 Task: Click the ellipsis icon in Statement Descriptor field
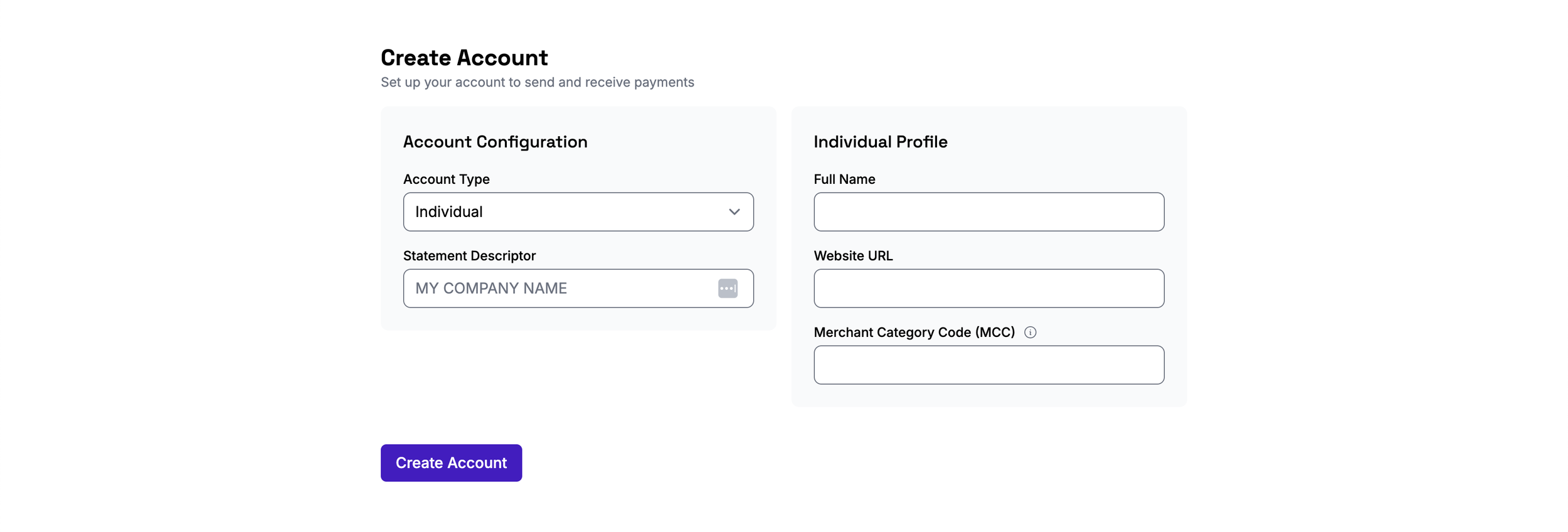(728, 289)
